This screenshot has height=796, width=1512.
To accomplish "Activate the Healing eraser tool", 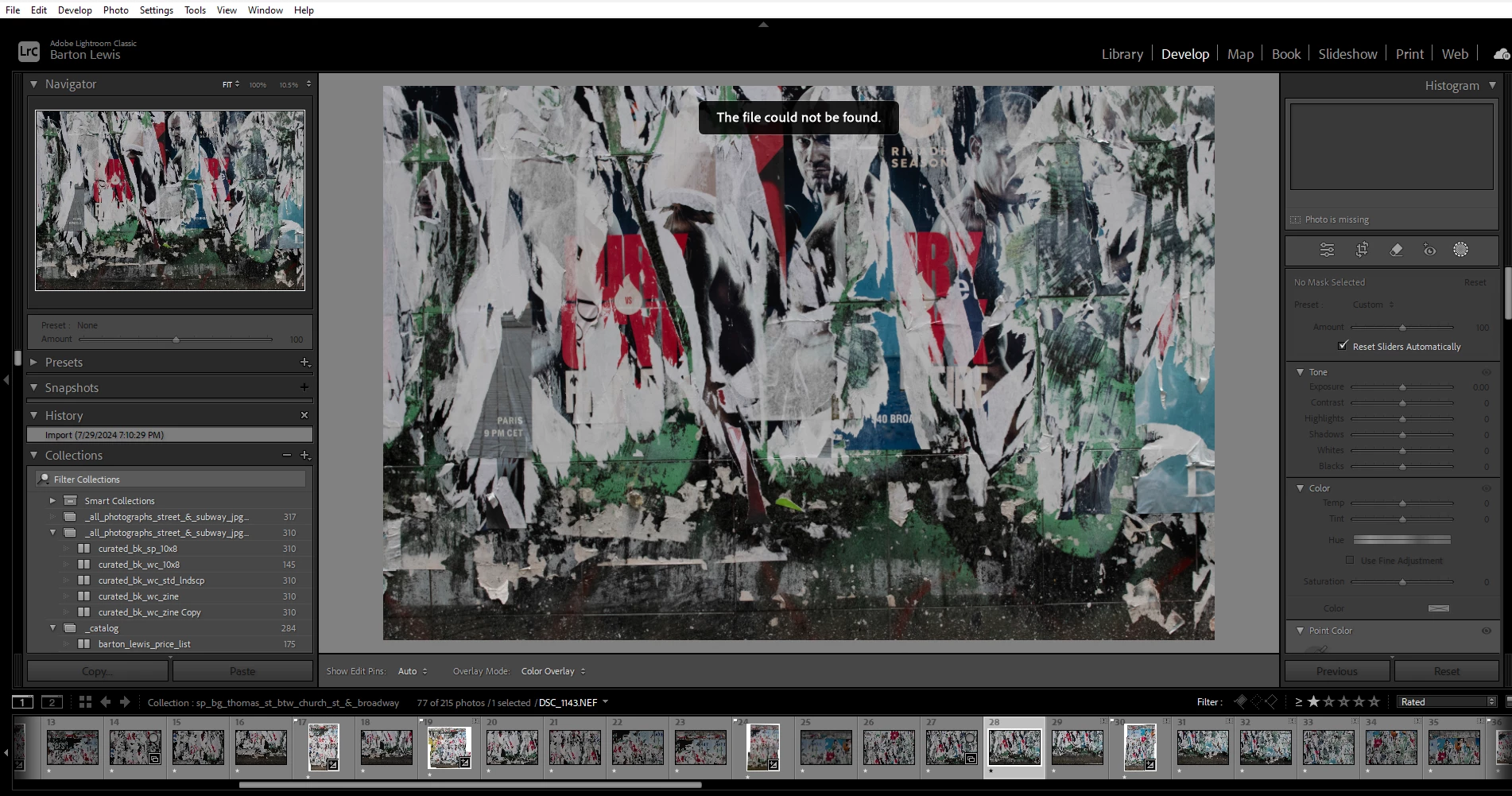I will tap(1396, 250).
